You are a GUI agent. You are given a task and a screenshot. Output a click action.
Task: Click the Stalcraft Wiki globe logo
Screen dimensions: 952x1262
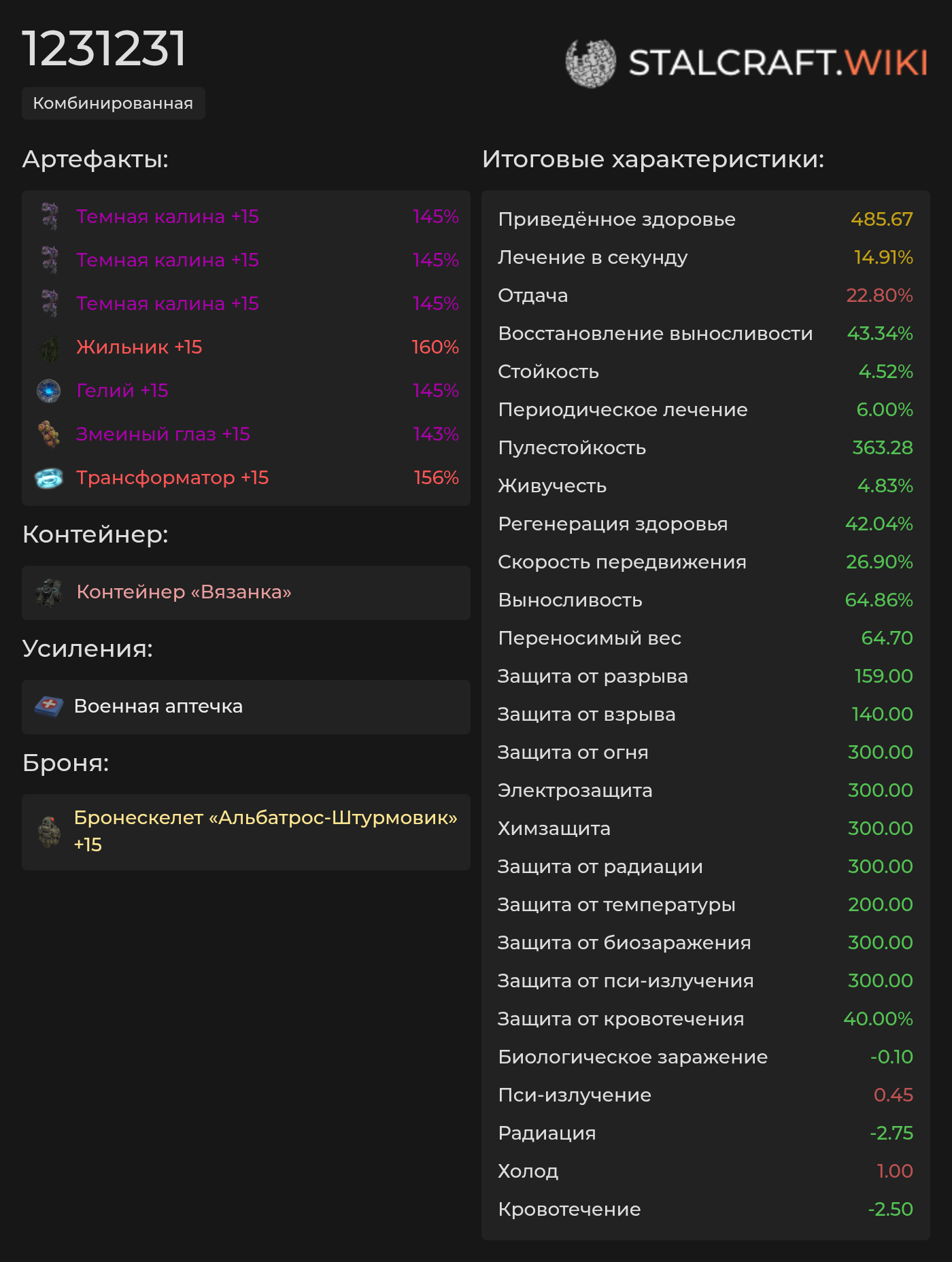click(590, 63)
